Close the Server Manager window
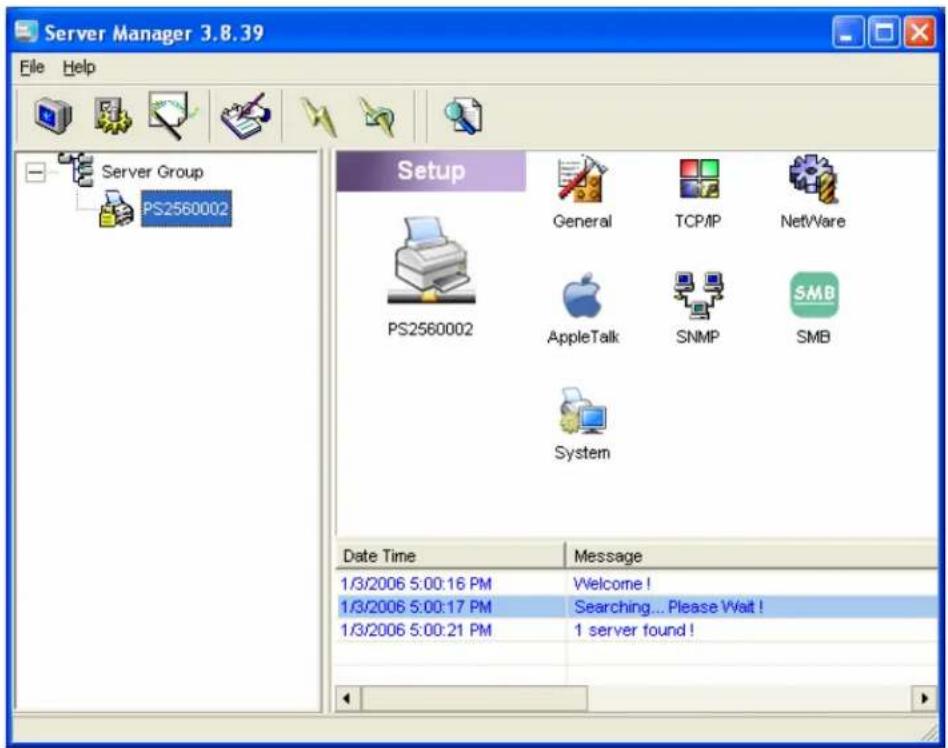Viewport: 948px width, 748px height. (919, 32)
